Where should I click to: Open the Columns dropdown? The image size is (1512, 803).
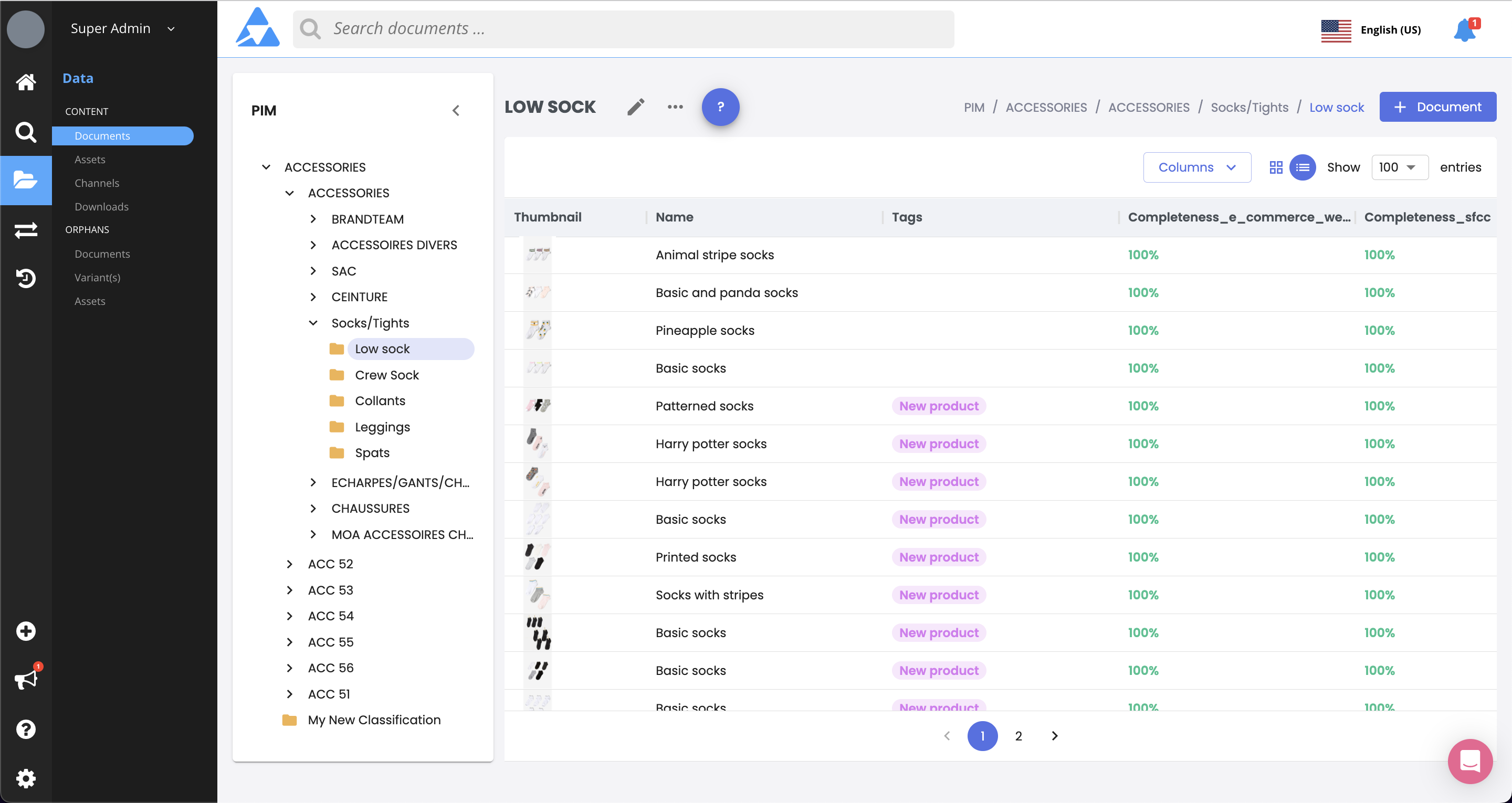point(1197,168)
